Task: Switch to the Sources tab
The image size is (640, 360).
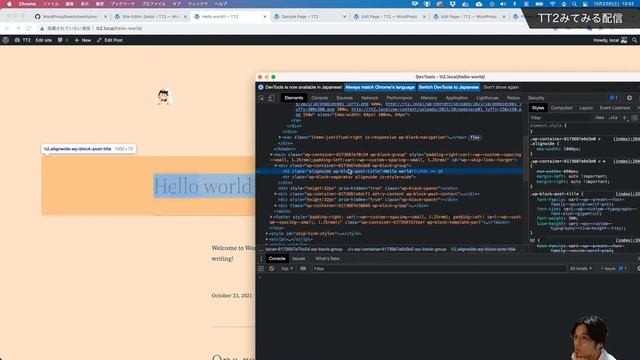Action: pyautogui.click(x=344, y=98)
